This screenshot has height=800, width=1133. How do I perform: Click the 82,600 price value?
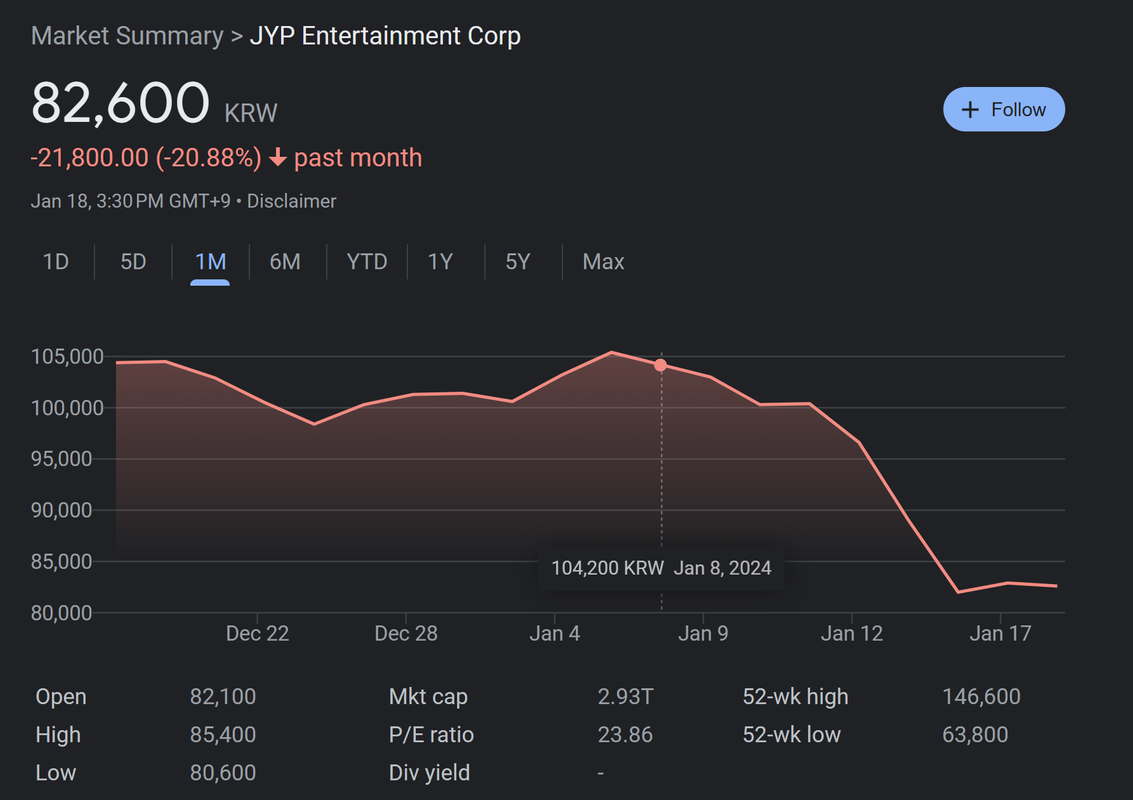[x=121, y=103]
